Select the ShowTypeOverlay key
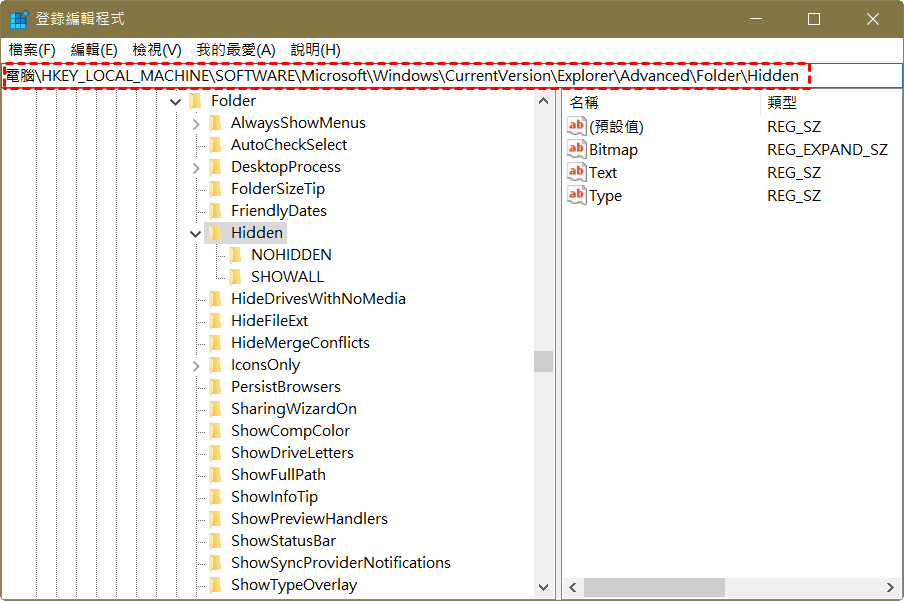The width and height of the screenshot is (904, 601). click(x=294, y=585)
